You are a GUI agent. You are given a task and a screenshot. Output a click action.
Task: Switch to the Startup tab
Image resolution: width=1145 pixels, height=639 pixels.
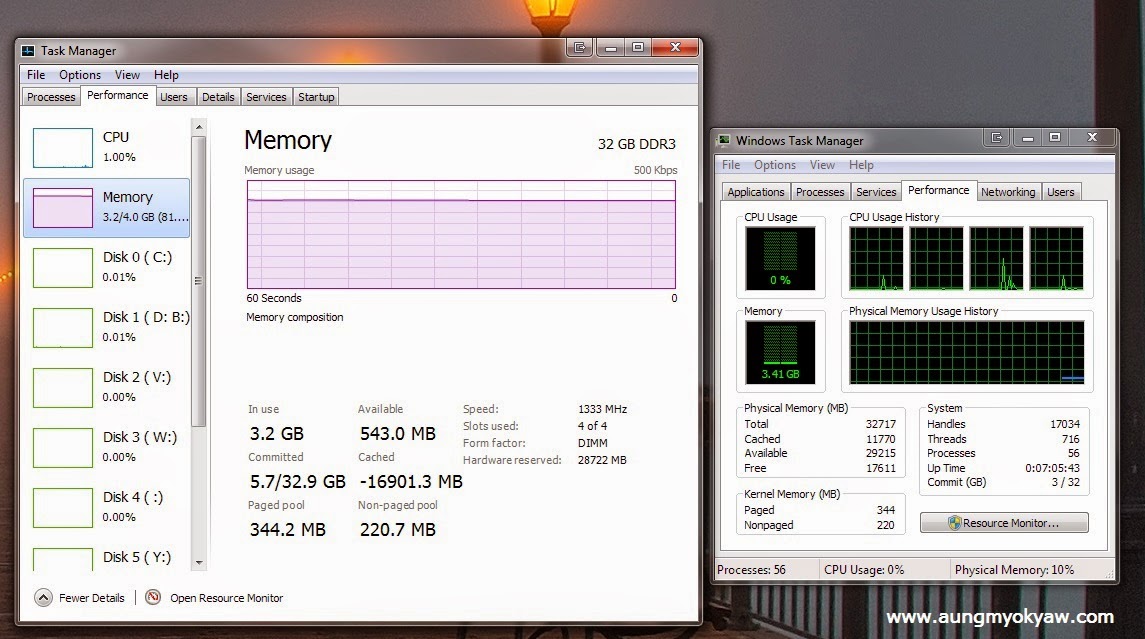316,97
